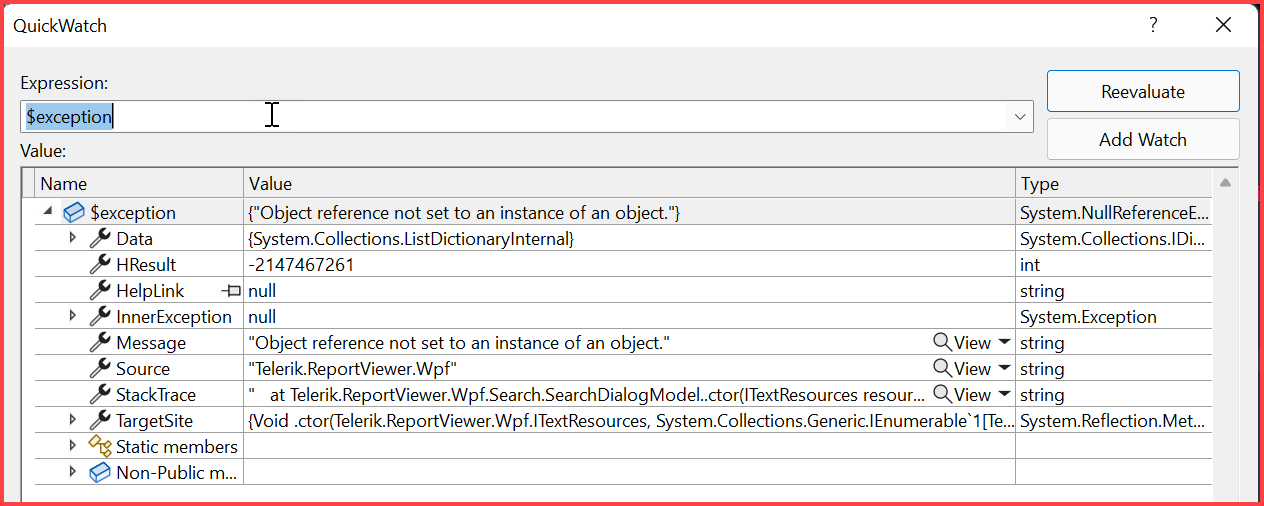1264x506 pixels.
Task: Expand the InnerException node
Action: pos(72,317)
